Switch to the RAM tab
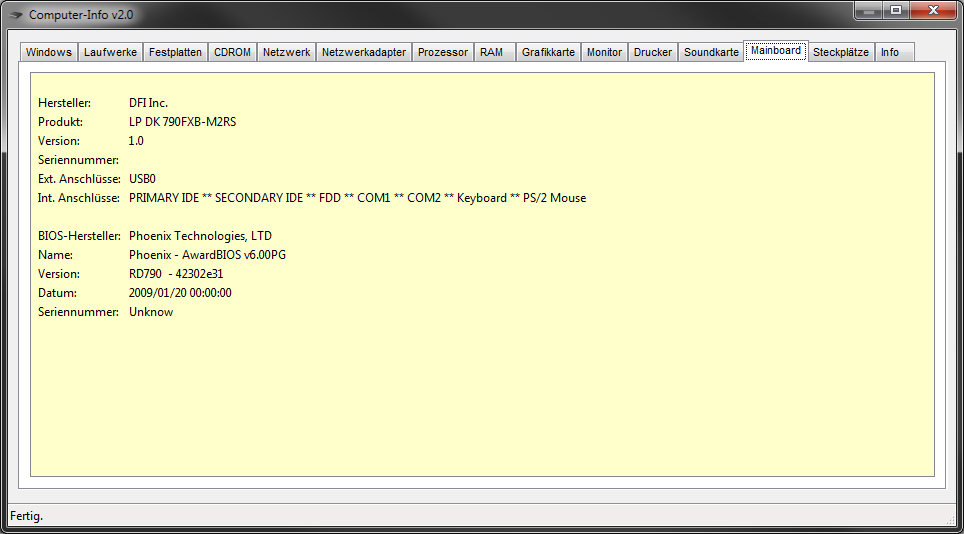 [491, 52]
